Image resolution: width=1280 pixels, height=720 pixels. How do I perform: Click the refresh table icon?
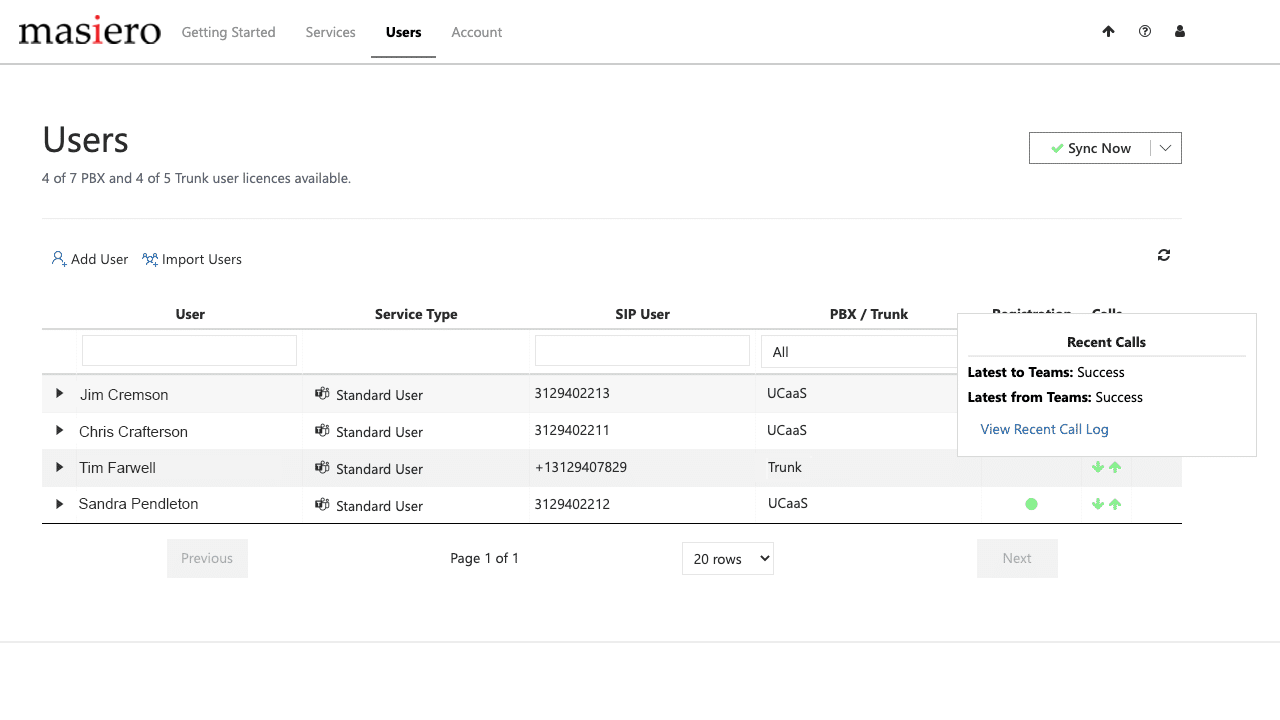pos(1164,255)
